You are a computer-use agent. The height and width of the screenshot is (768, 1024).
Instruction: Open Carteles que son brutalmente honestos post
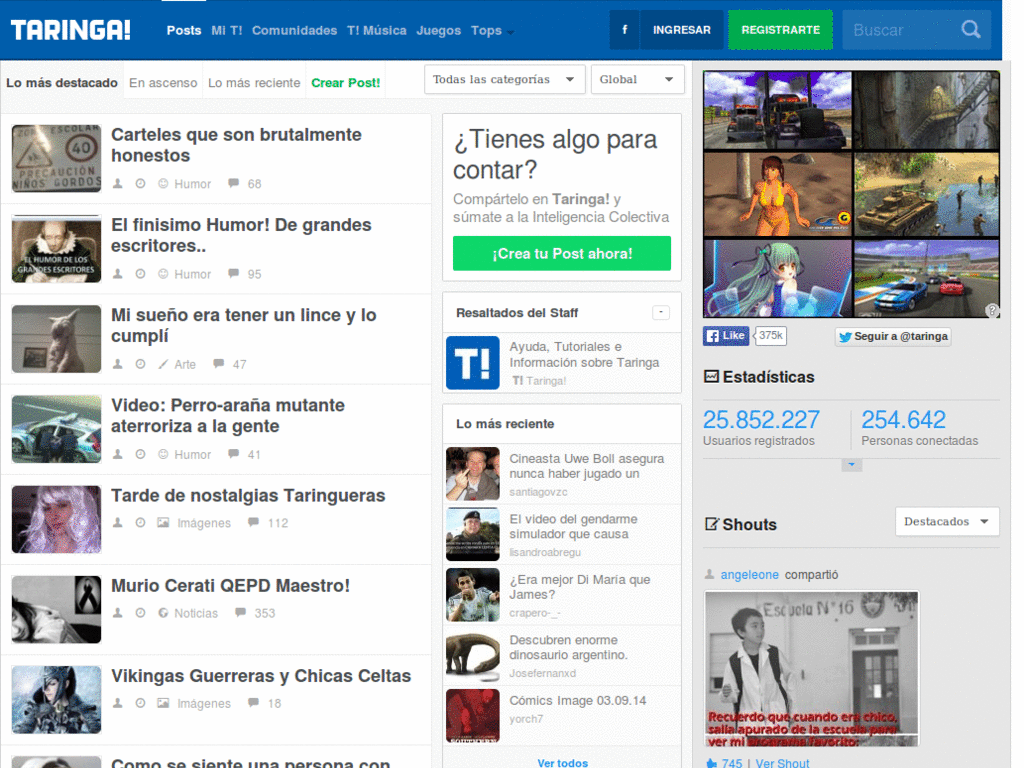point(236,145)
